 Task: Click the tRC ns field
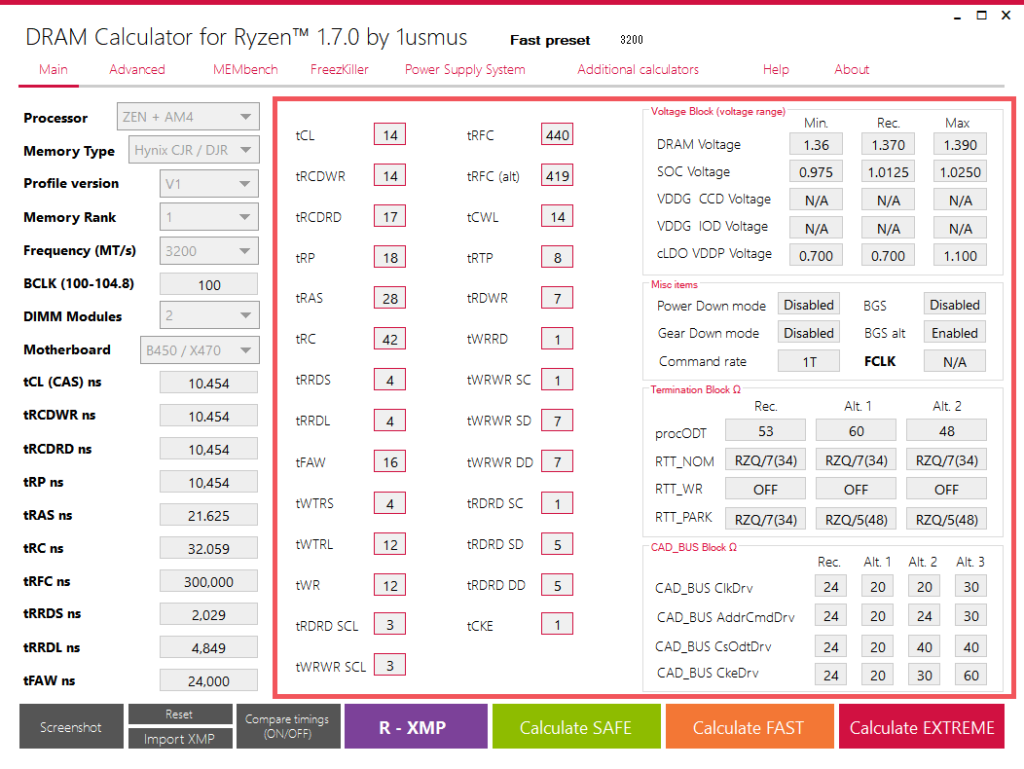point(209,548)
